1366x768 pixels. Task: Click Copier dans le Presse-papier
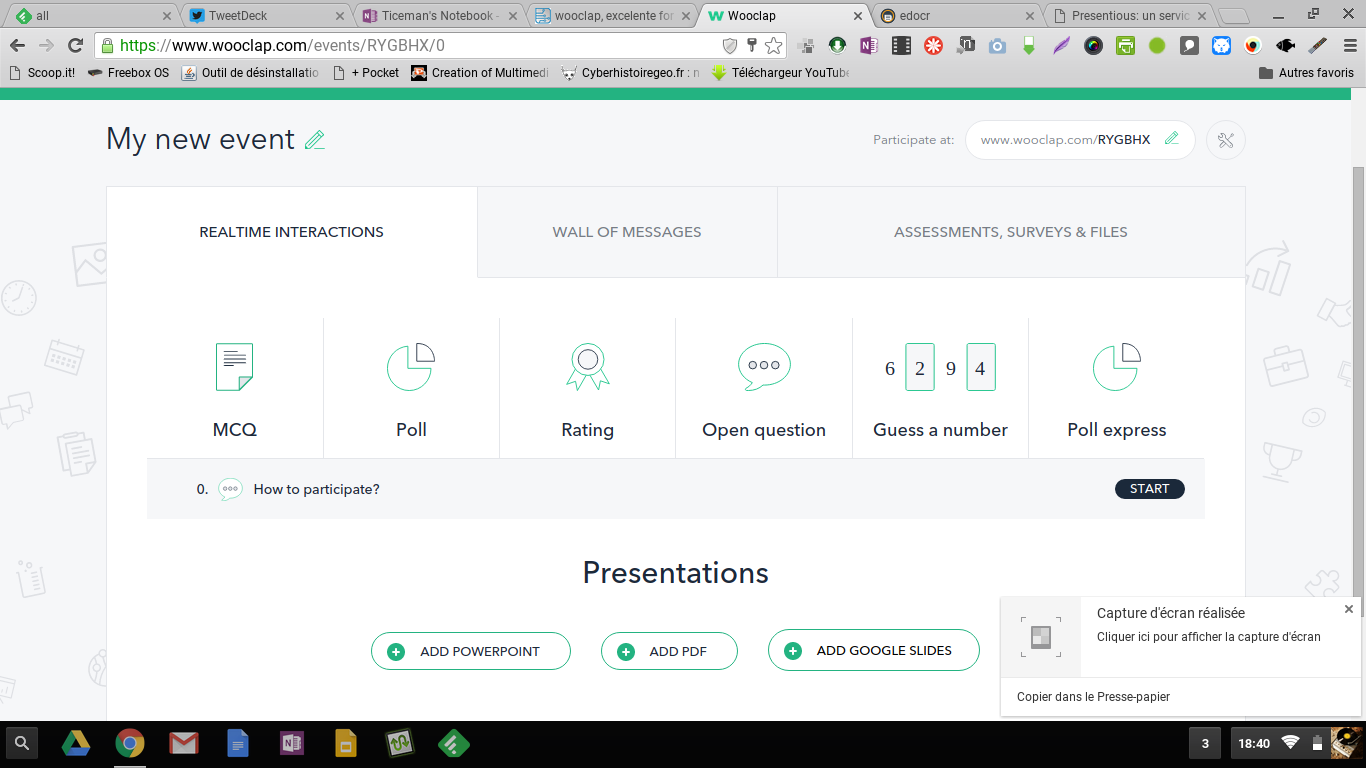[1093, 697]
